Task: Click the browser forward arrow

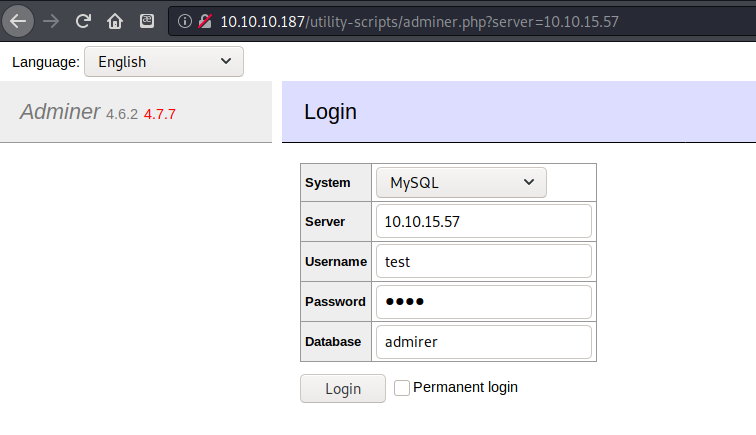Action: (x=51, y=20)
